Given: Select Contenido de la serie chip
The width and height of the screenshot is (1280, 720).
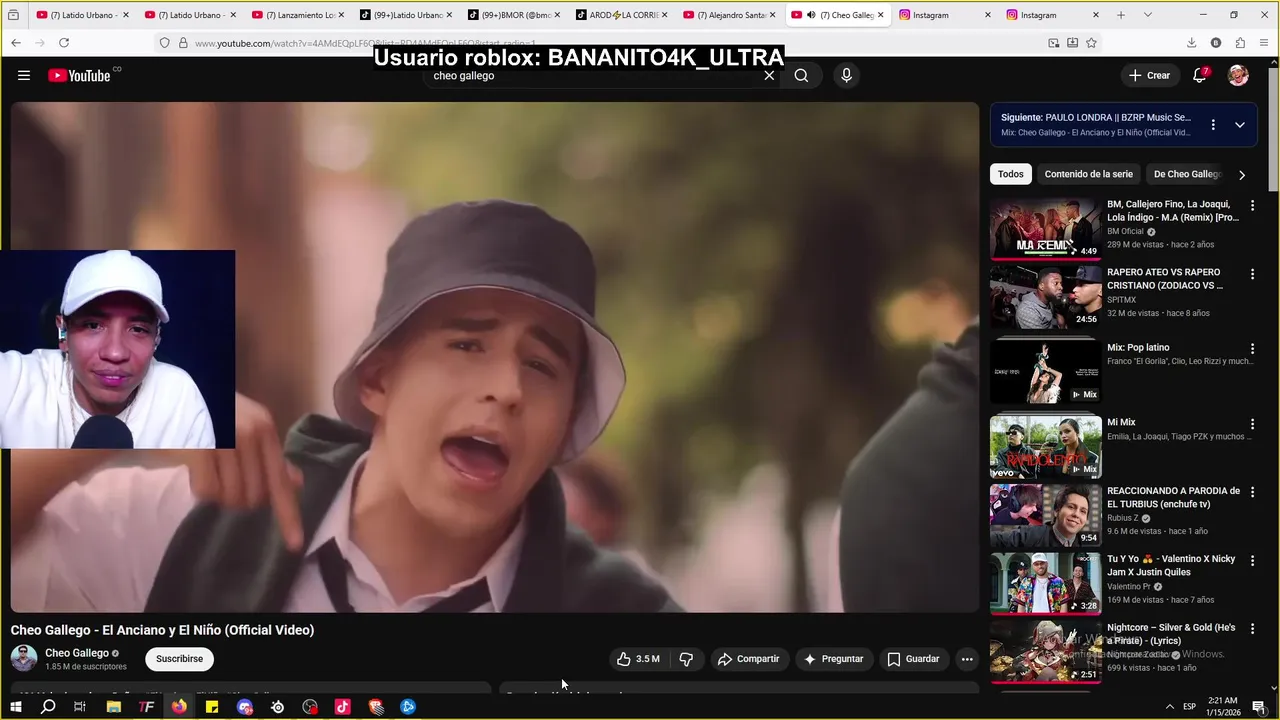Looking at the screenshot, I should (1088, 174).
